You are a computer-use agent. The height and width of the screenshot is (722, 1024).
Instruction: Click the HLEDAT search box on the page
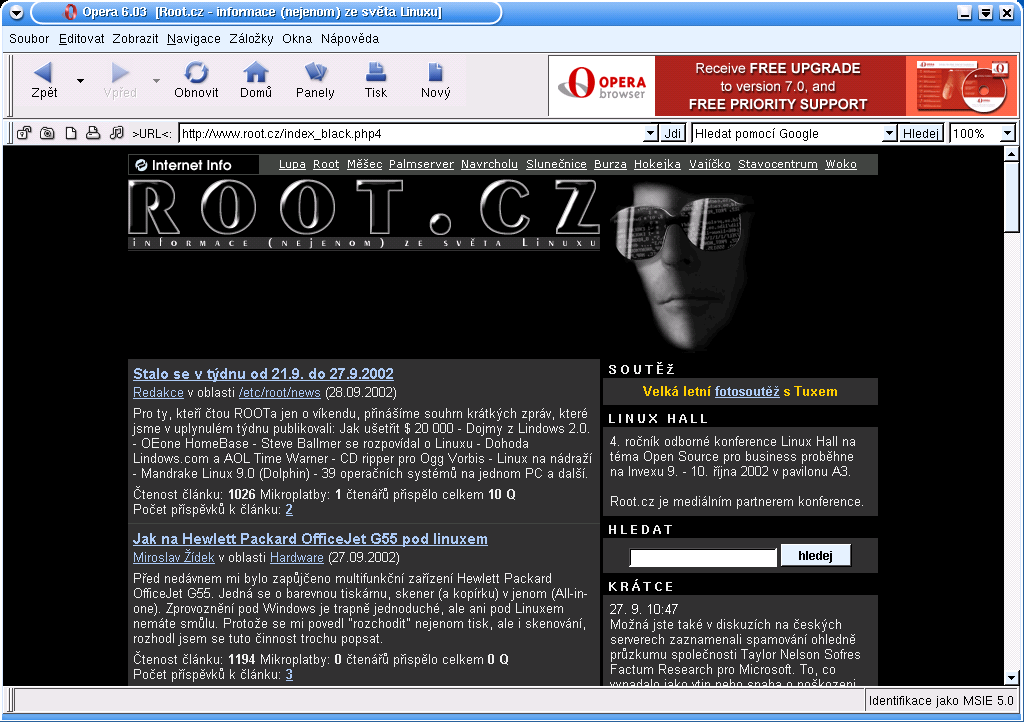click(x=703, y=557)
